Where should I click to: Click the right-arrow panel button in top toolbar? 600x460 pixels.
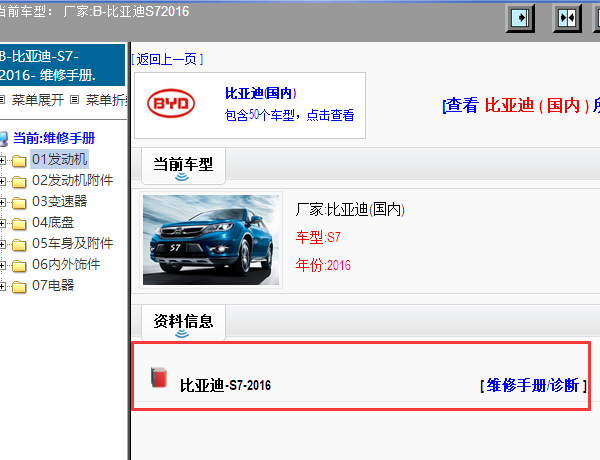520,18
